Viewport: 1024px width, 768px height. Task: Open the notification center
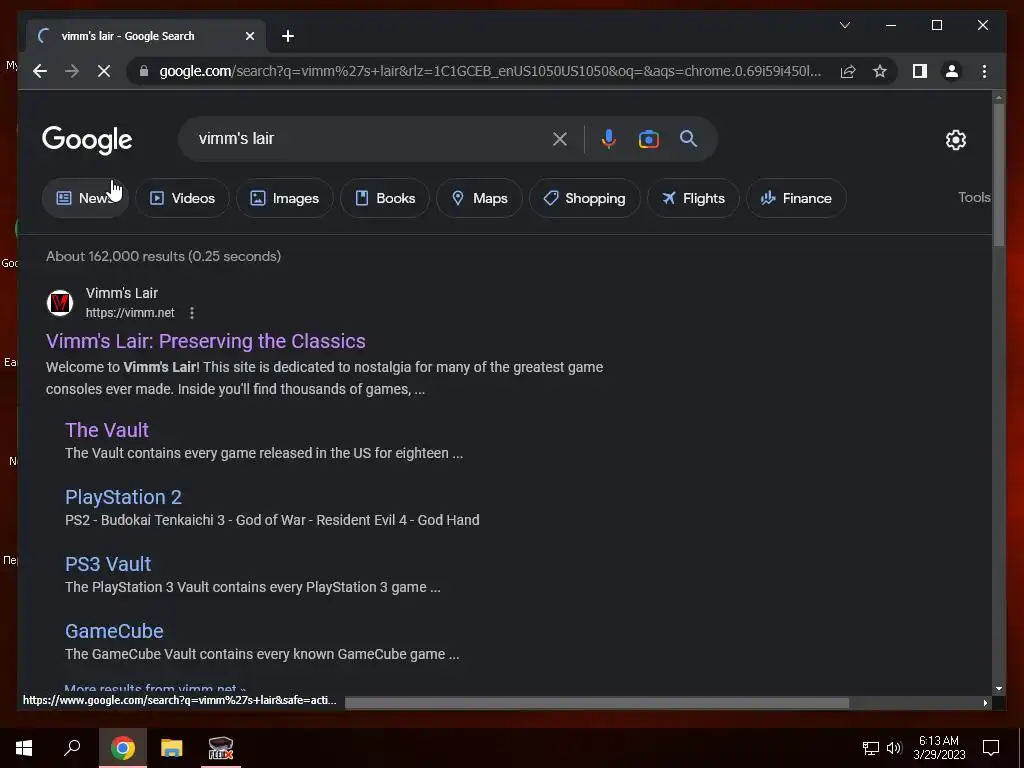[x=991, y=748]
